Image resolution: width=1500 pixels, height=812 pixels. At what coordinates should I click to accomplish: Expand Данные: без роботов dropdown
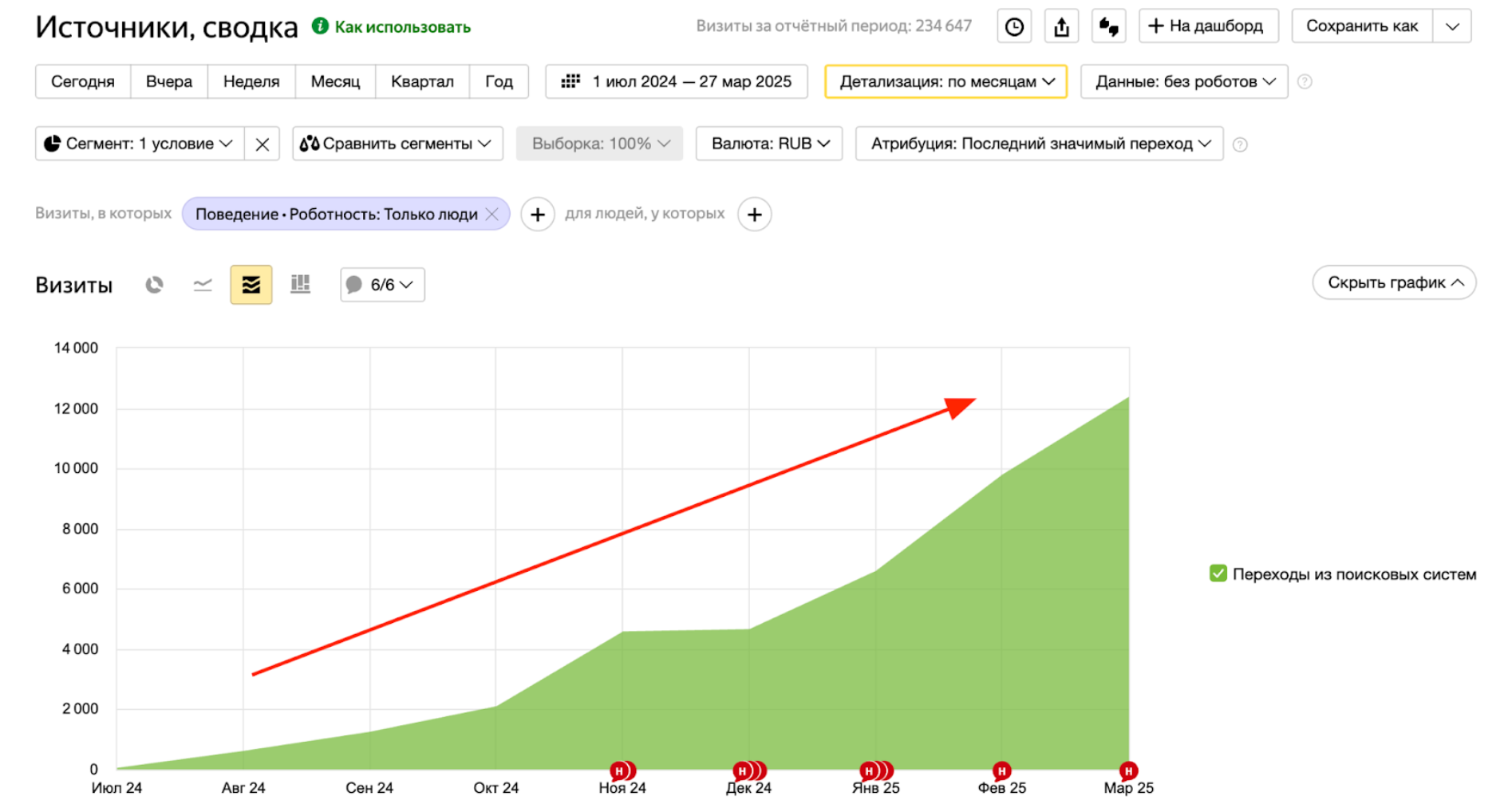click(1184, 81)
